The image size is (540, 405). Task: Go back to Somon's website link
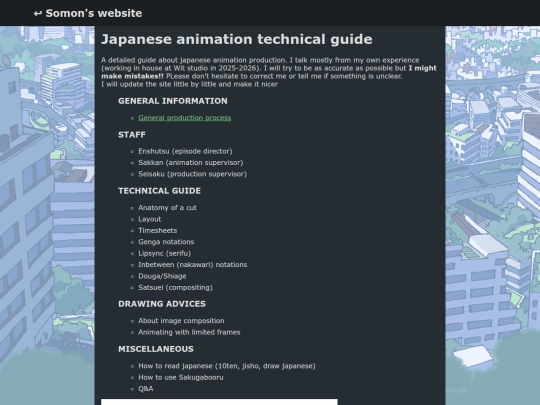click(x=88, y=13)
